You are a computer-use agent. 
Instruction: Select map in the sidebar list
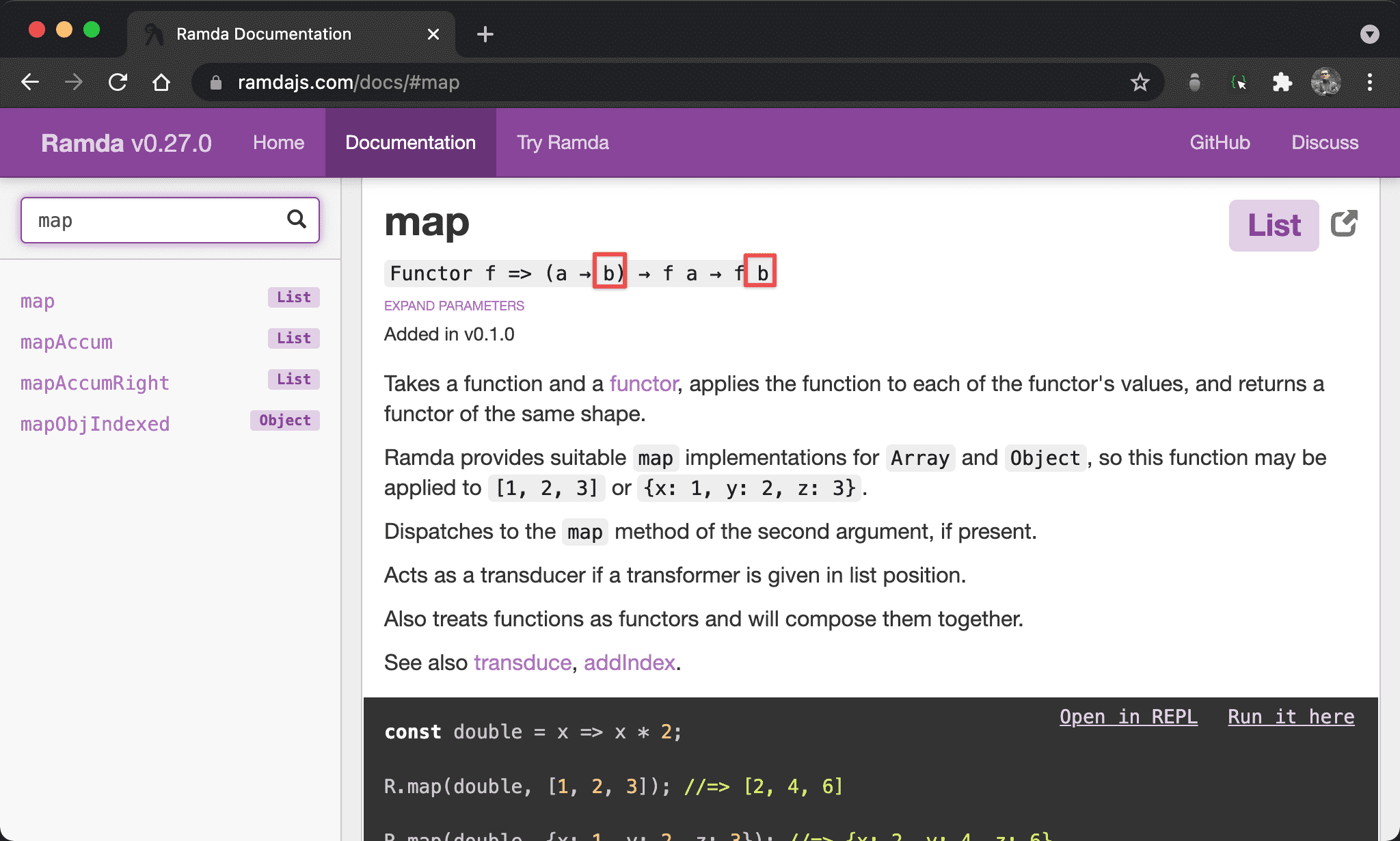(x=38, y=301)
